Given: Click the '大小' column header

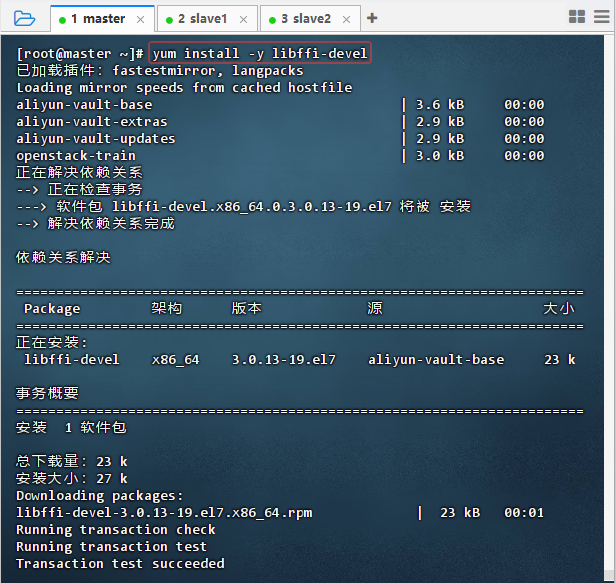Looking at the screenshot, I should click(x=559, y=308).
